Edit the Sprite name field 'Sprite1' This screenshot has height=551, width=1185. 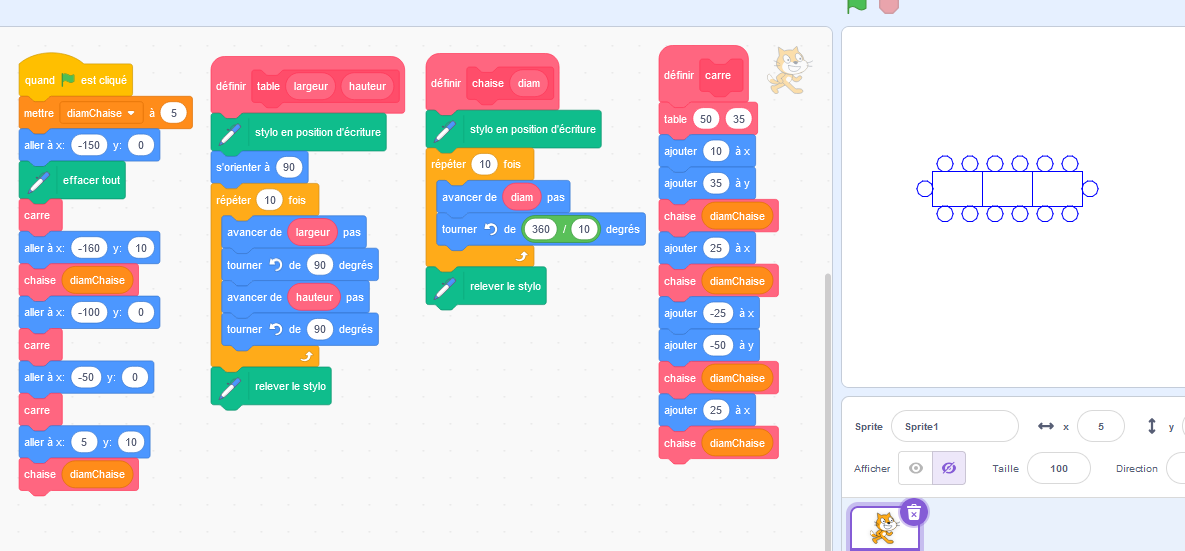tap(953, 426)
